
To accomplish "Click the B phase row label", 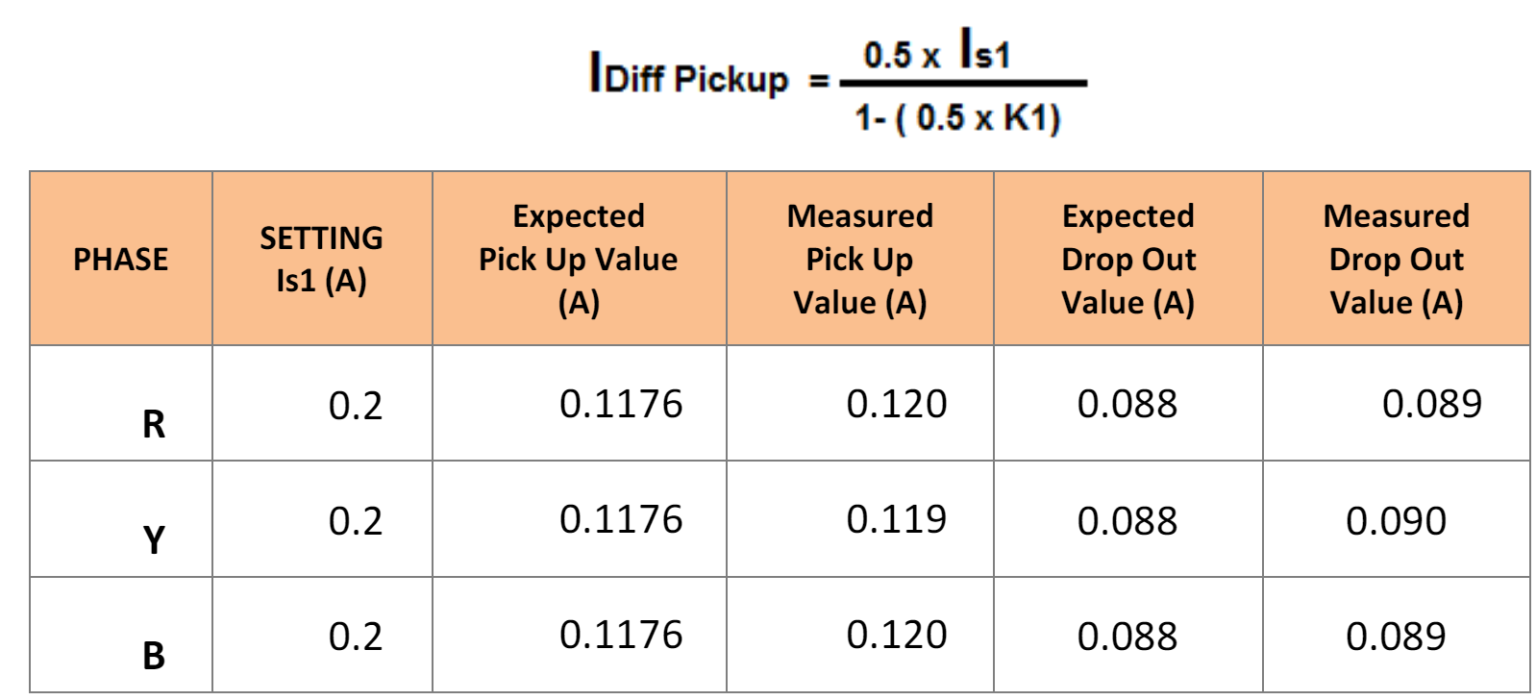I will click(x=153, y=656).
